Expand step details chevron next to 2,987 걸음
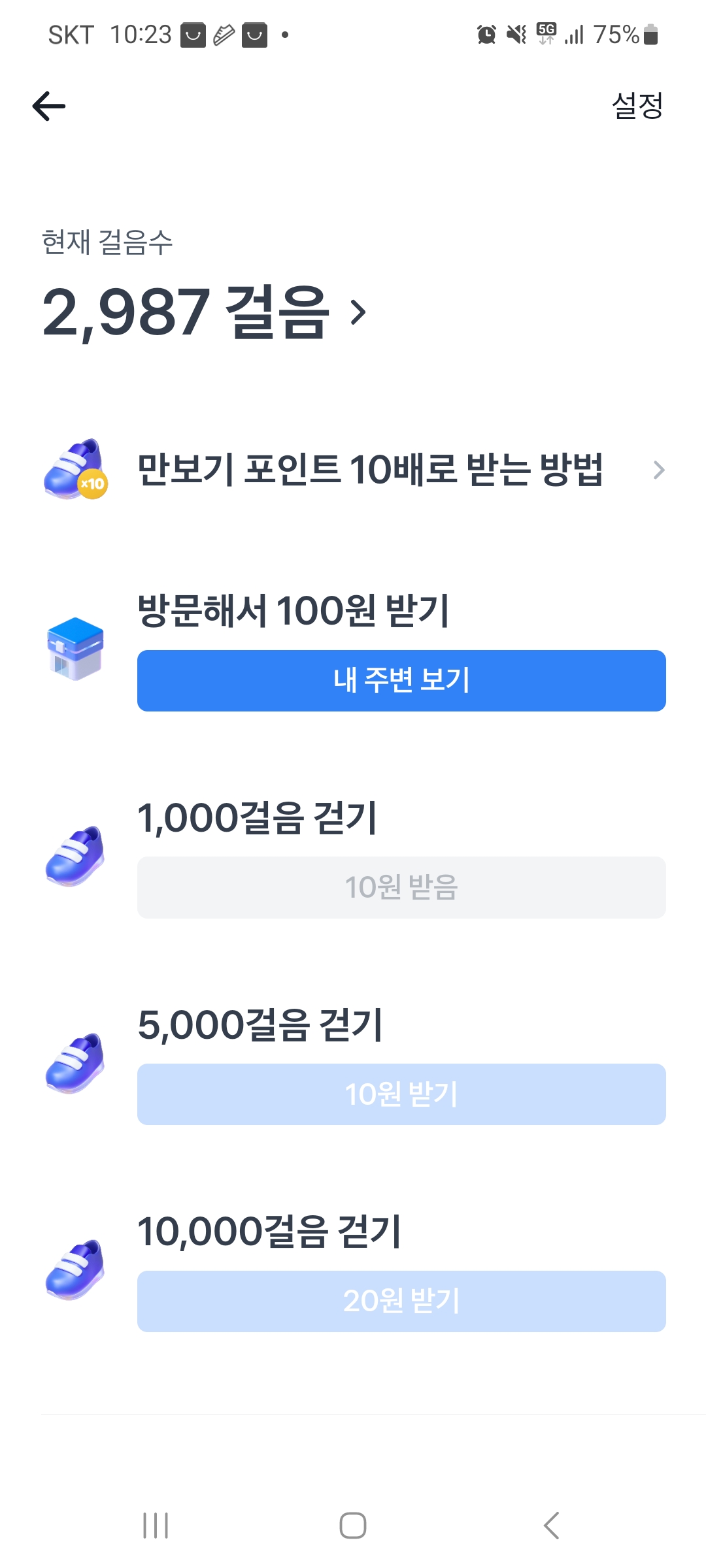Viewport: 706px width, 1568px height. pos(358,312)
